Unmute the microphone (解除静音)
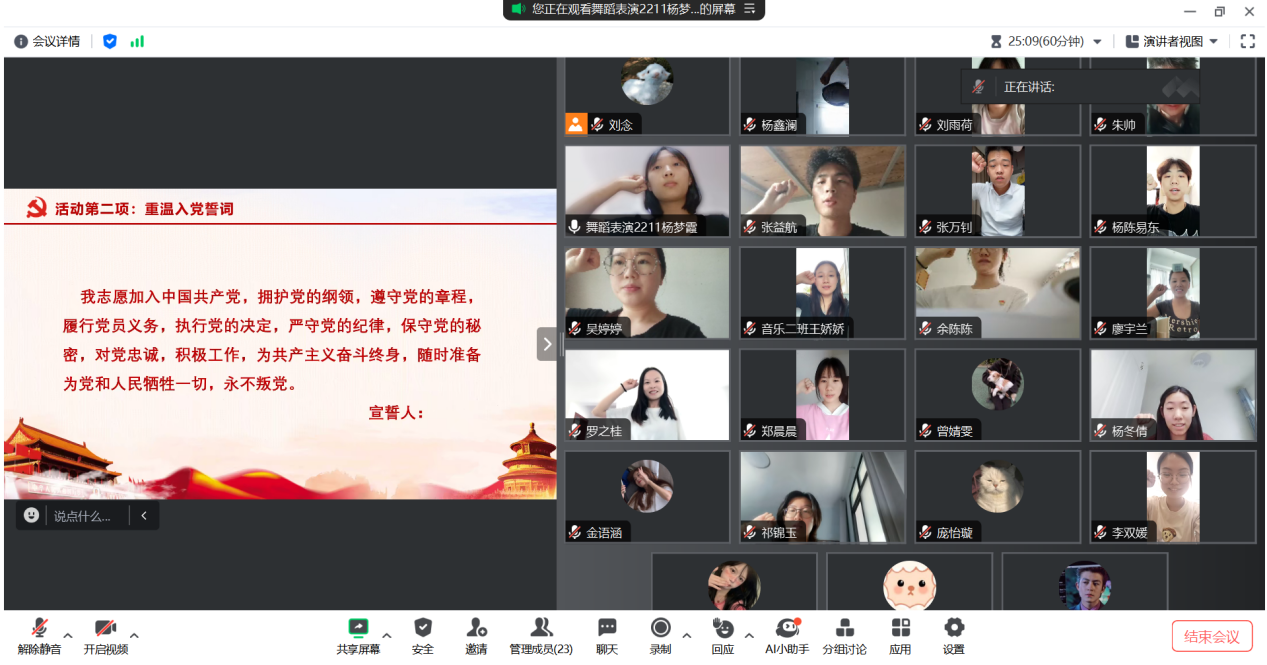This screenshot has width=1267, height=665. 39,634
